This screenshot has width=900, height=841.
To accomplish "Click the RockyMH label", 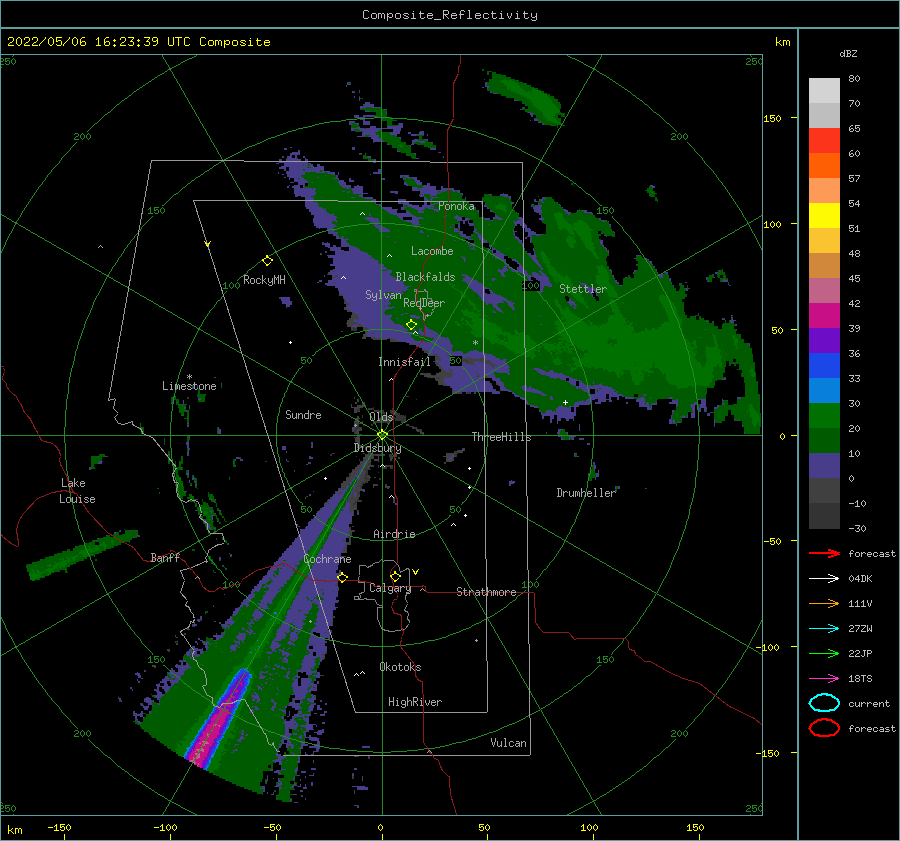I will 264,280.
